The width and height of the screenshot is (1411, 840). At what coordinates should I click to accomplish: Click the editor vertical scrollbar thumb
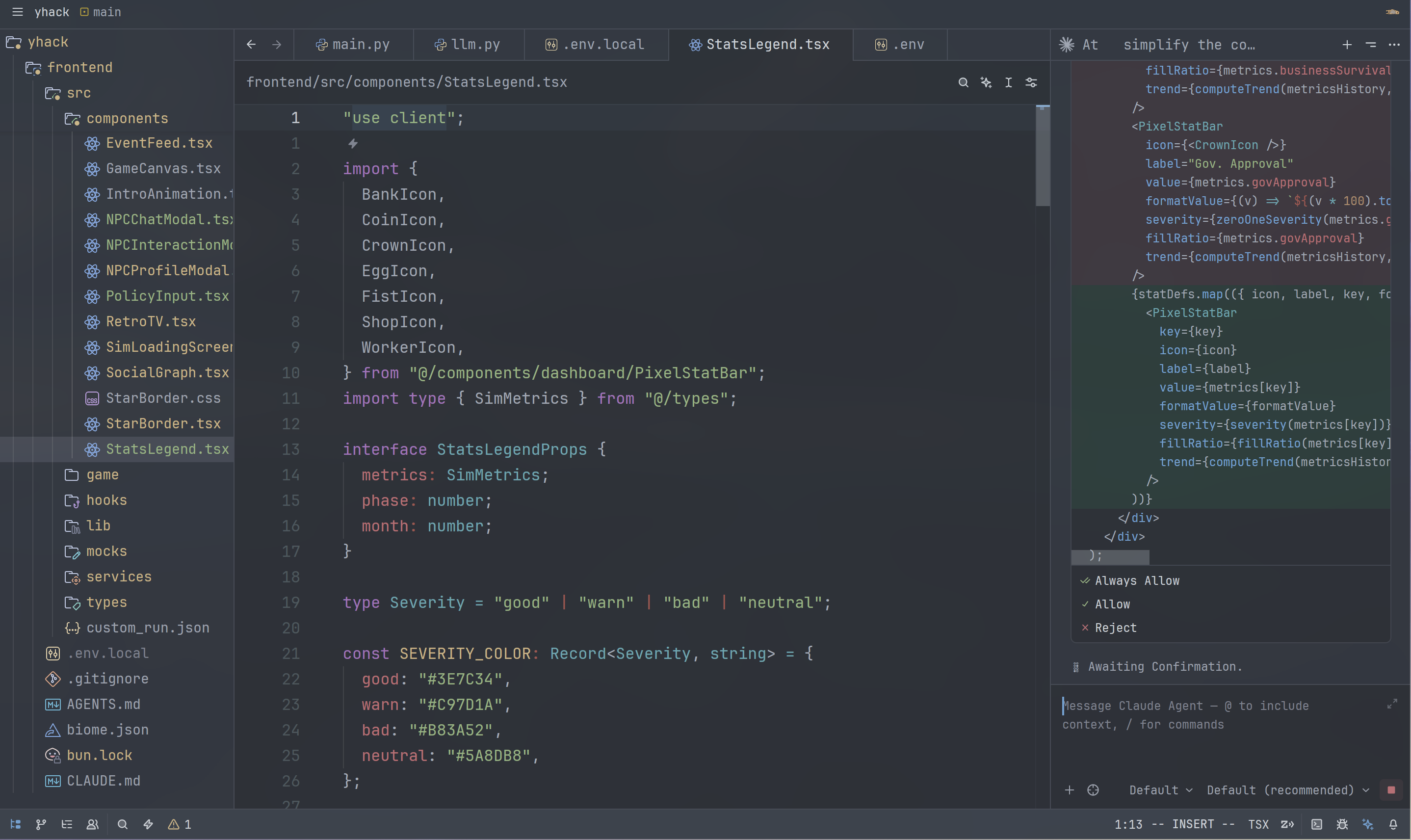[1043, 156]
